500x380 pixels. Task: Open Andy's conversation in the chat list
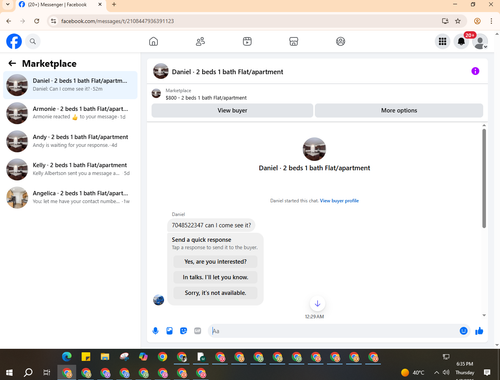70,141
